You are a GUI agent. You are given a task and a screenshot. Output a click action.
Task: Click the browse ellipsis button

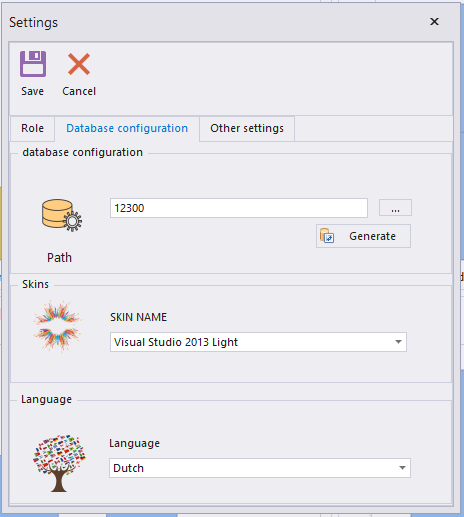[395, 208]
